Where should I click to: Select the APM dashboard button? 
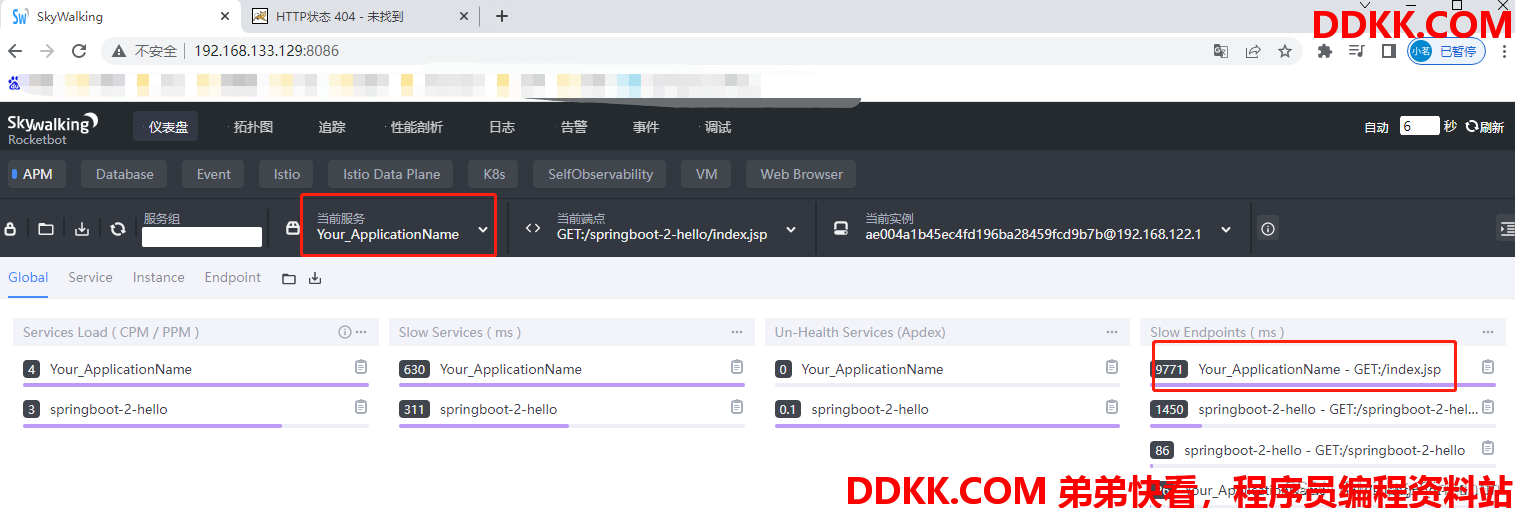[36, 174]
